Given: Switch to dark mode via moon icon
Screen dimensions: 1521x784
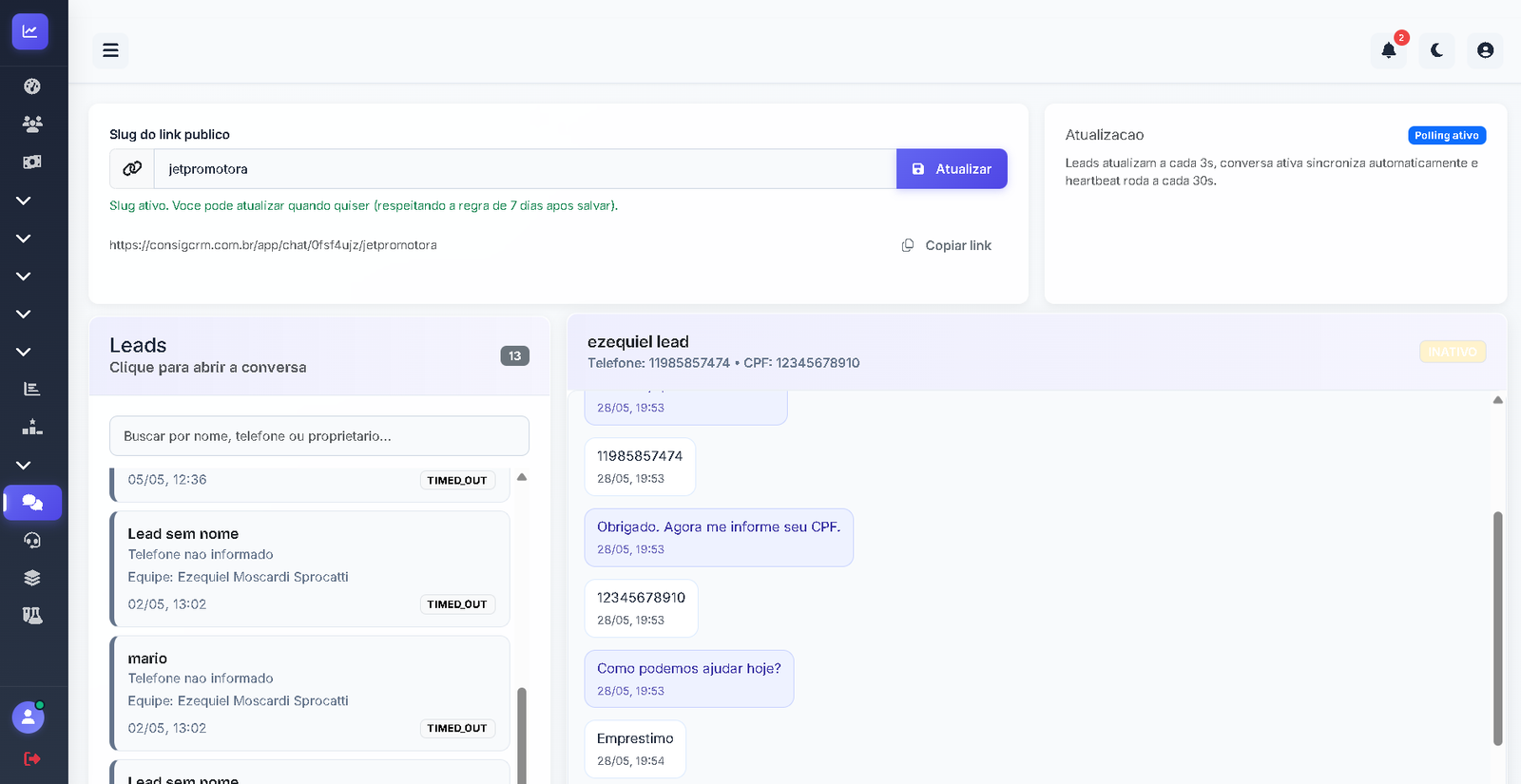Looking at the screenshot, I should (1436, 50).
